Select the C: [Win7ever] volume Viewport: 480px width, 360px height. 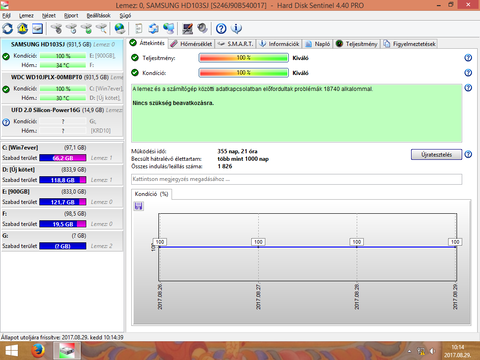pos(62,153)
